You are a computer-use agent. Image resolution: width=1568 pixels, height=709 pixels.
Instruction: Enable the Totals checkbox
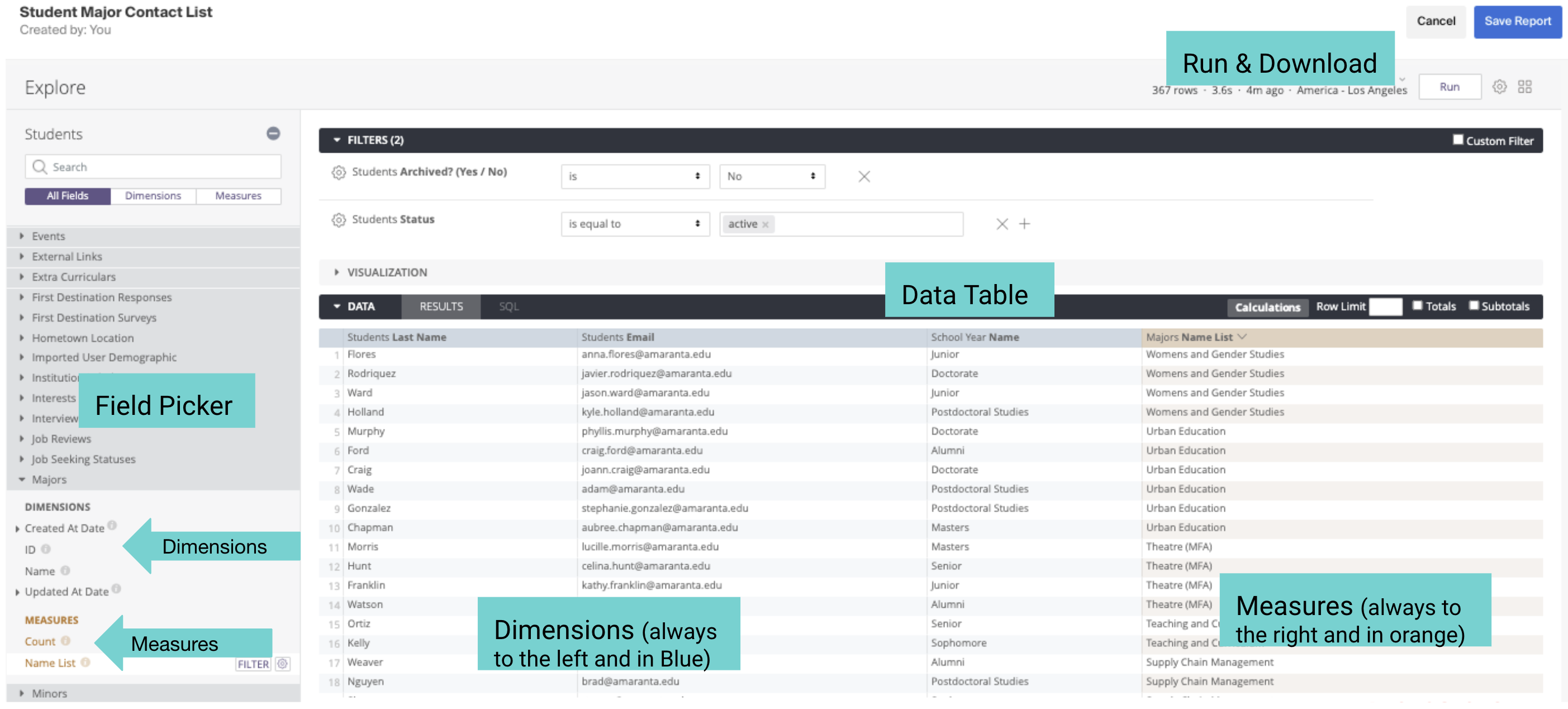click(1417, 305)
